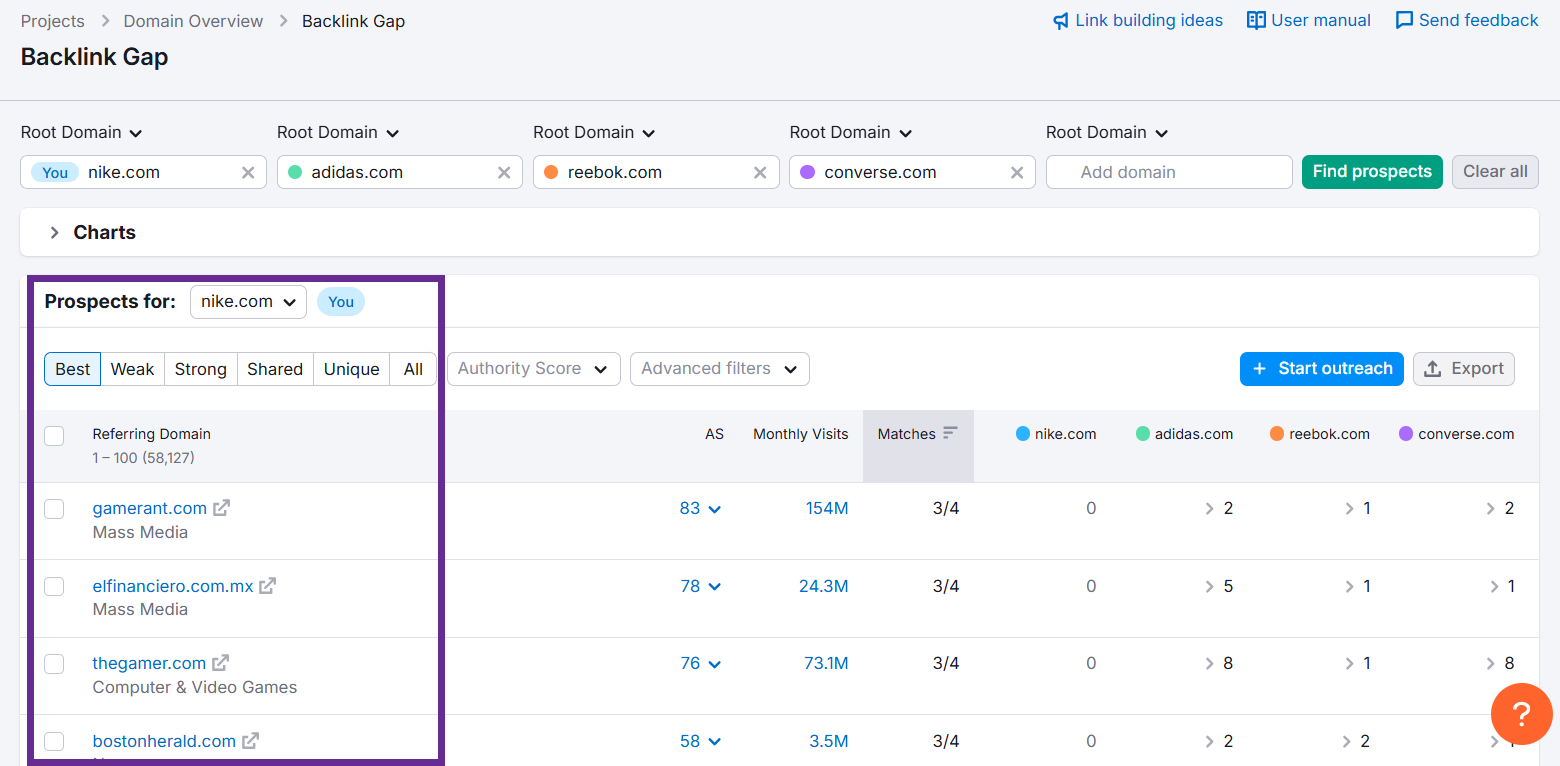
Task: Open the Advanced filters dropdown
Action: click(720, 369)
